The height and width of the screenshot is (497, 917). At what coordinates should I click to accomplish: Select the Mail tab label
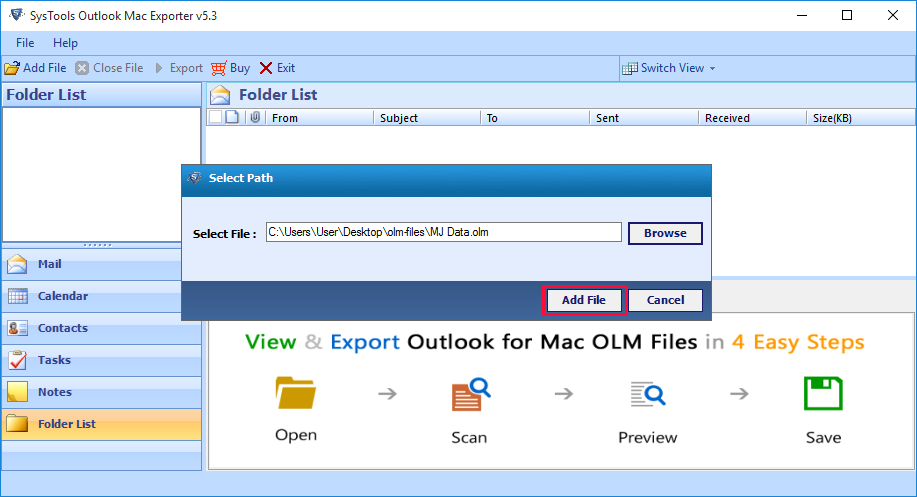[50, 264]
